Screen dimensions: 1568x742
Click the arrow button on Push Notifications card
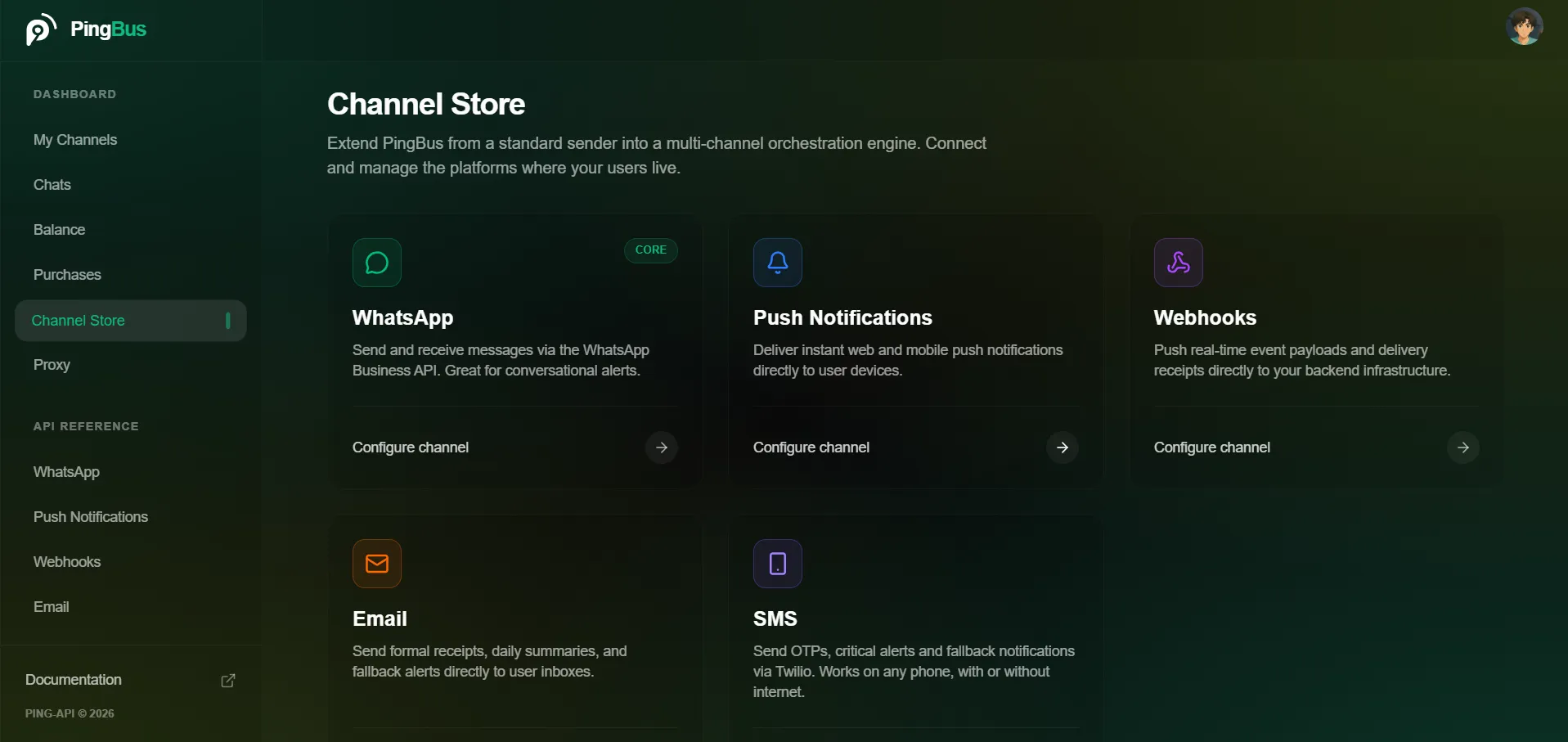tap(1063, 447)
